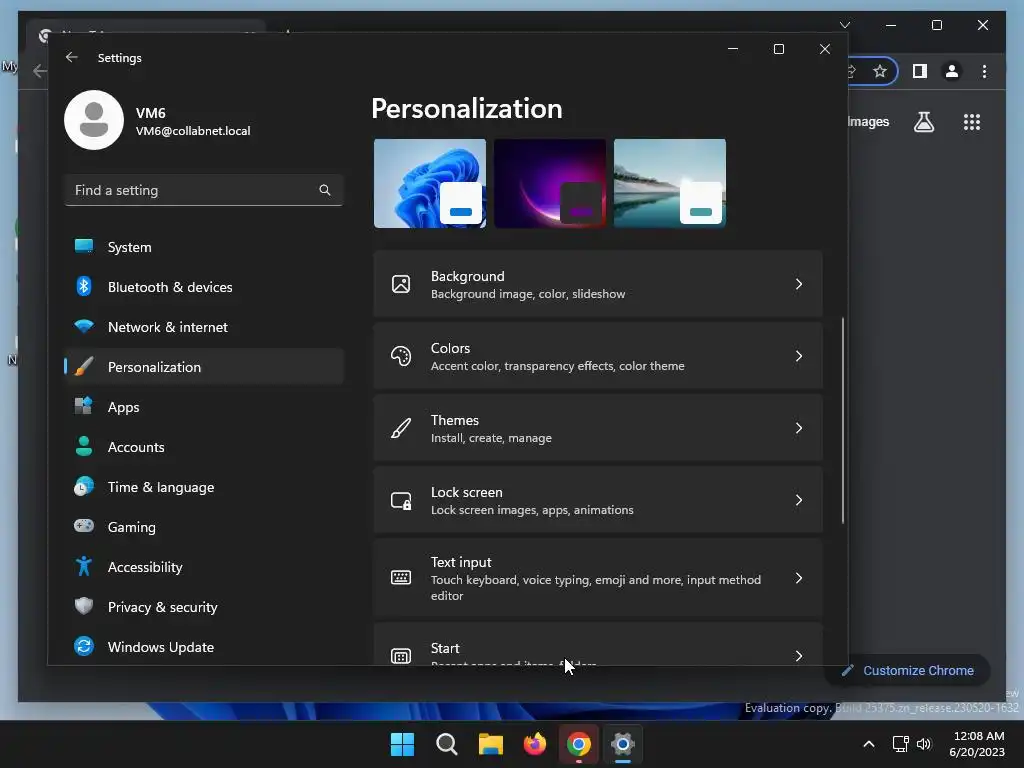1024x768 pixels.
Task: Switch to Chrome from taskbar
Action: 579,744
